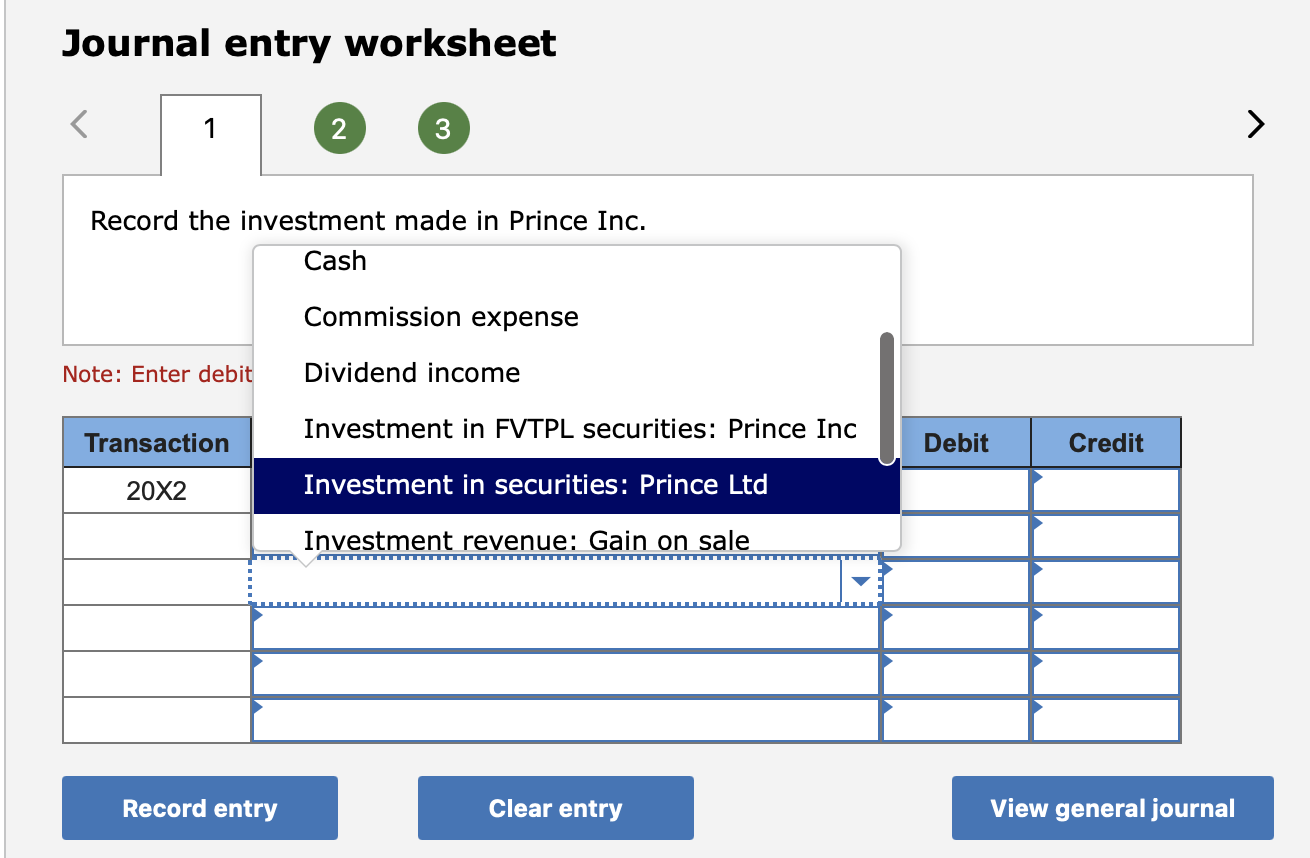1310x858 pixels.
Task: Select Dividend income option
Action: 412,373
